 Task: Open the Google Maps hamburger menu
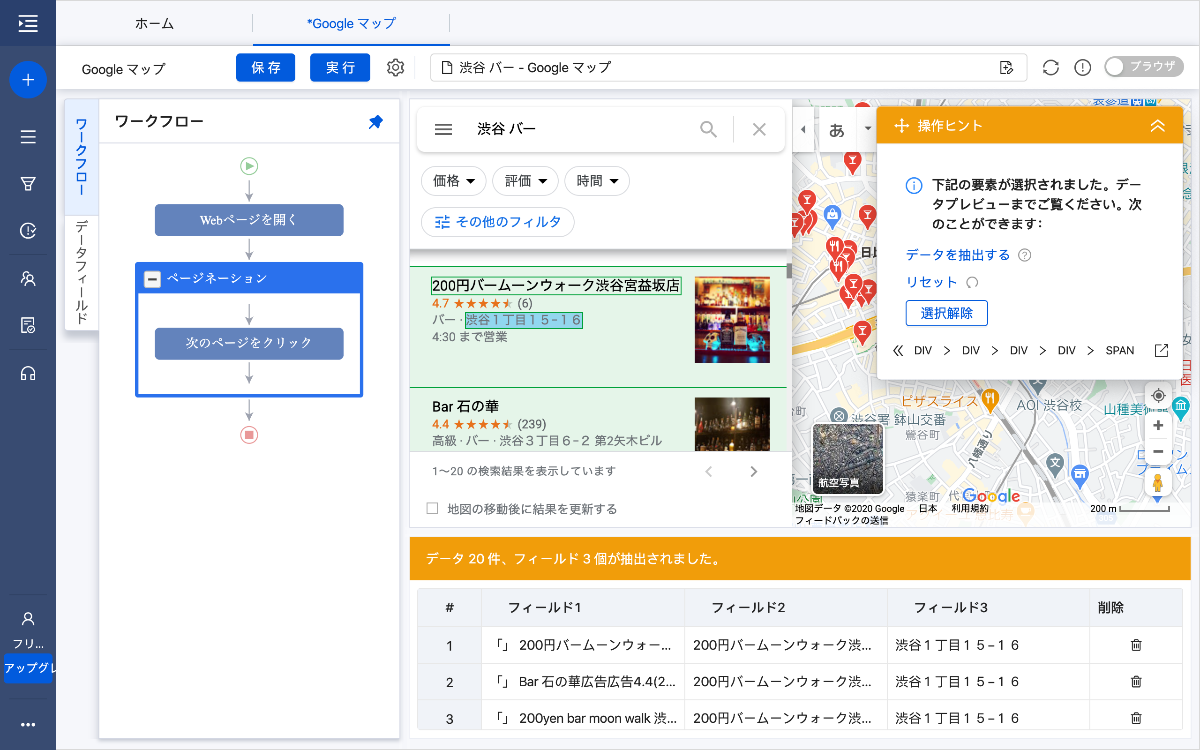point(444,129)
